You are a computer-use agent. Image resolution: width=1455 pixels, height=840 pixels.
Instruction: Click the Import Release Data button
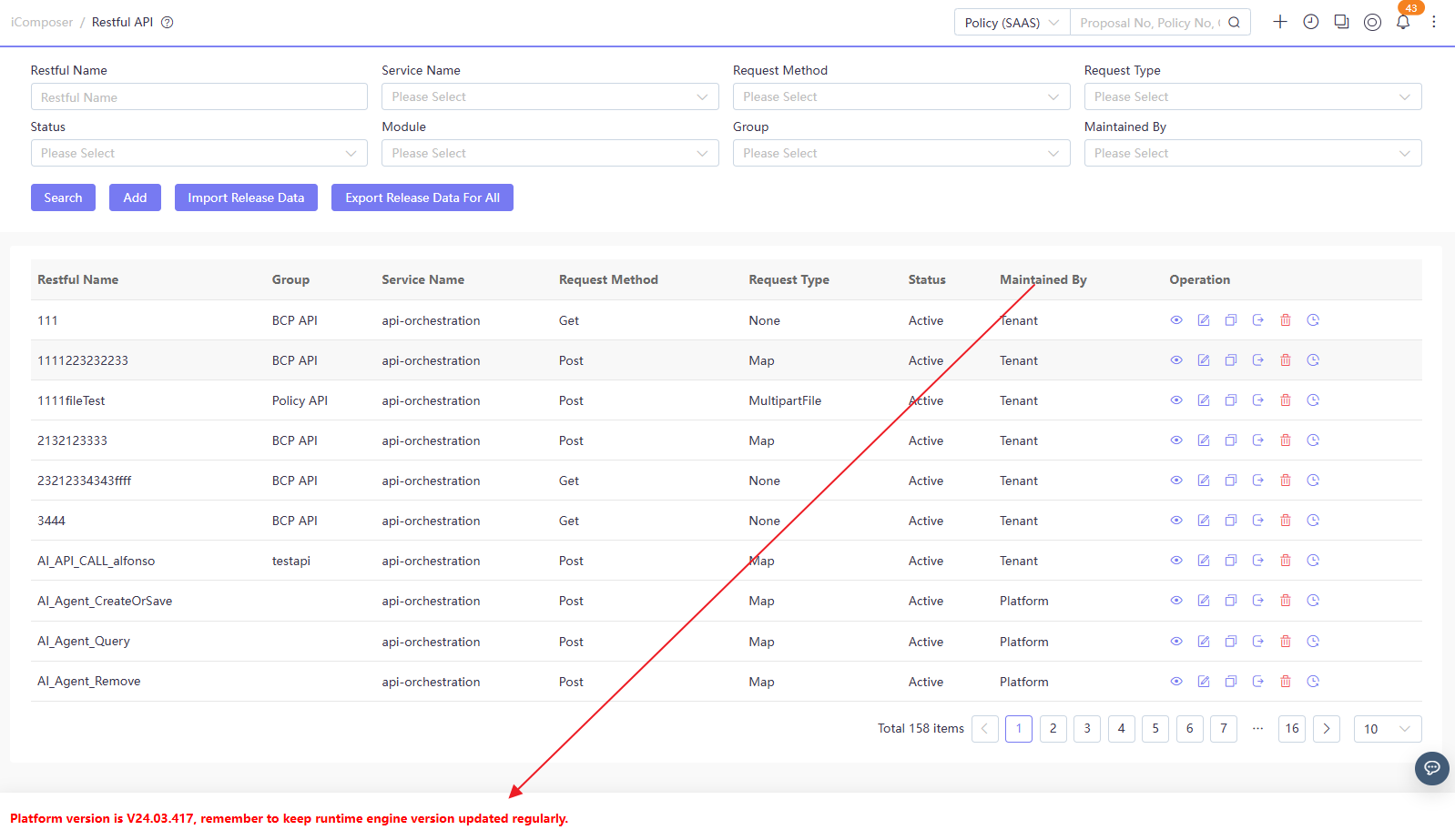click(246, 197)
